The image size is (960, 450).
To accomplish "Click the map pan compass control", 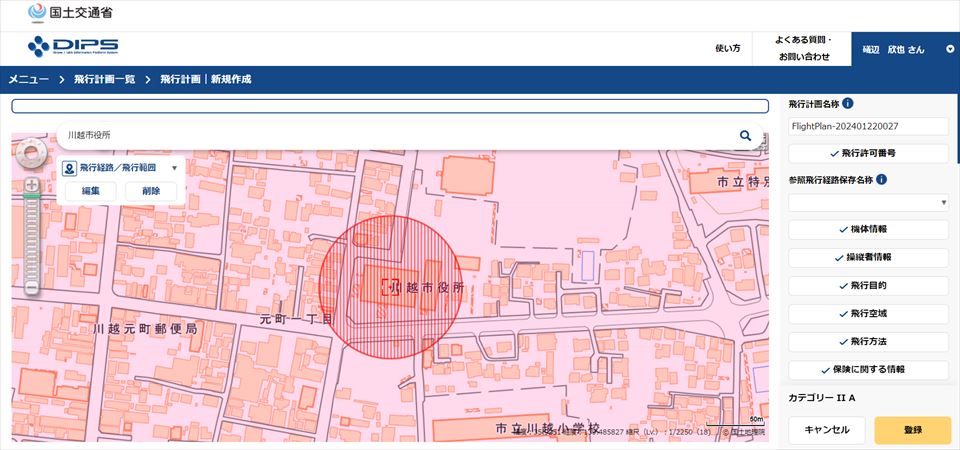I will [32, 153].
